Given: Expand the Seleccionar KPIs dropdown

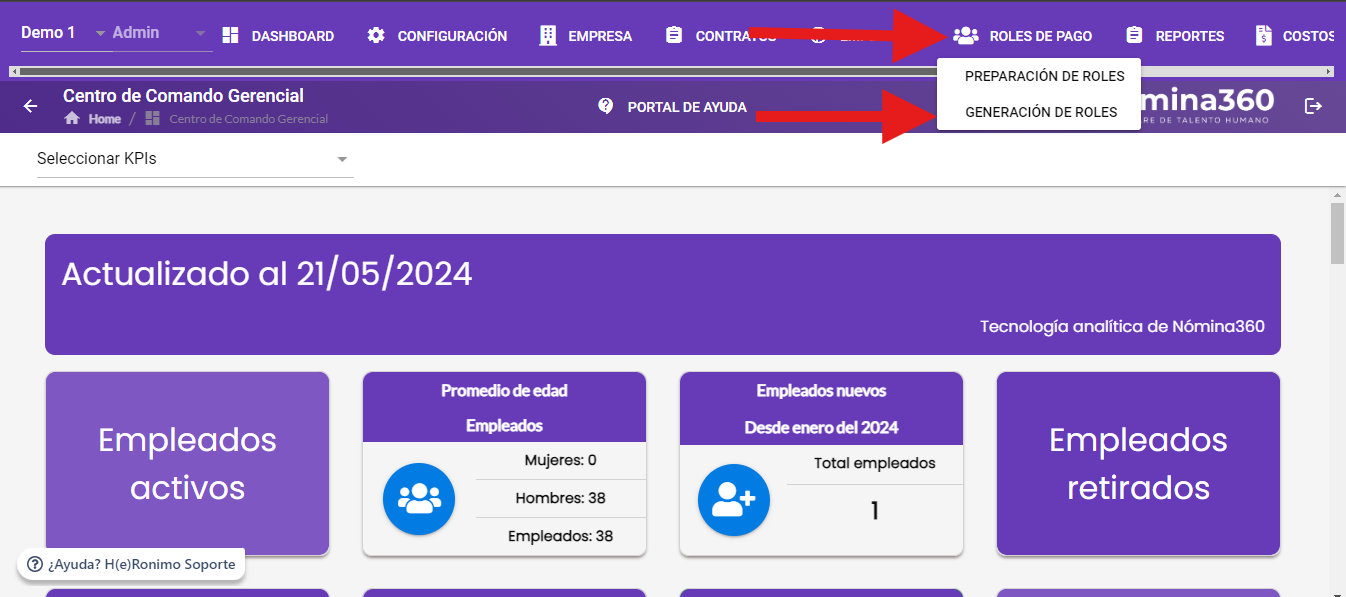Looking at the screenshot, I should pyautogui.click(x=195, y=159).
